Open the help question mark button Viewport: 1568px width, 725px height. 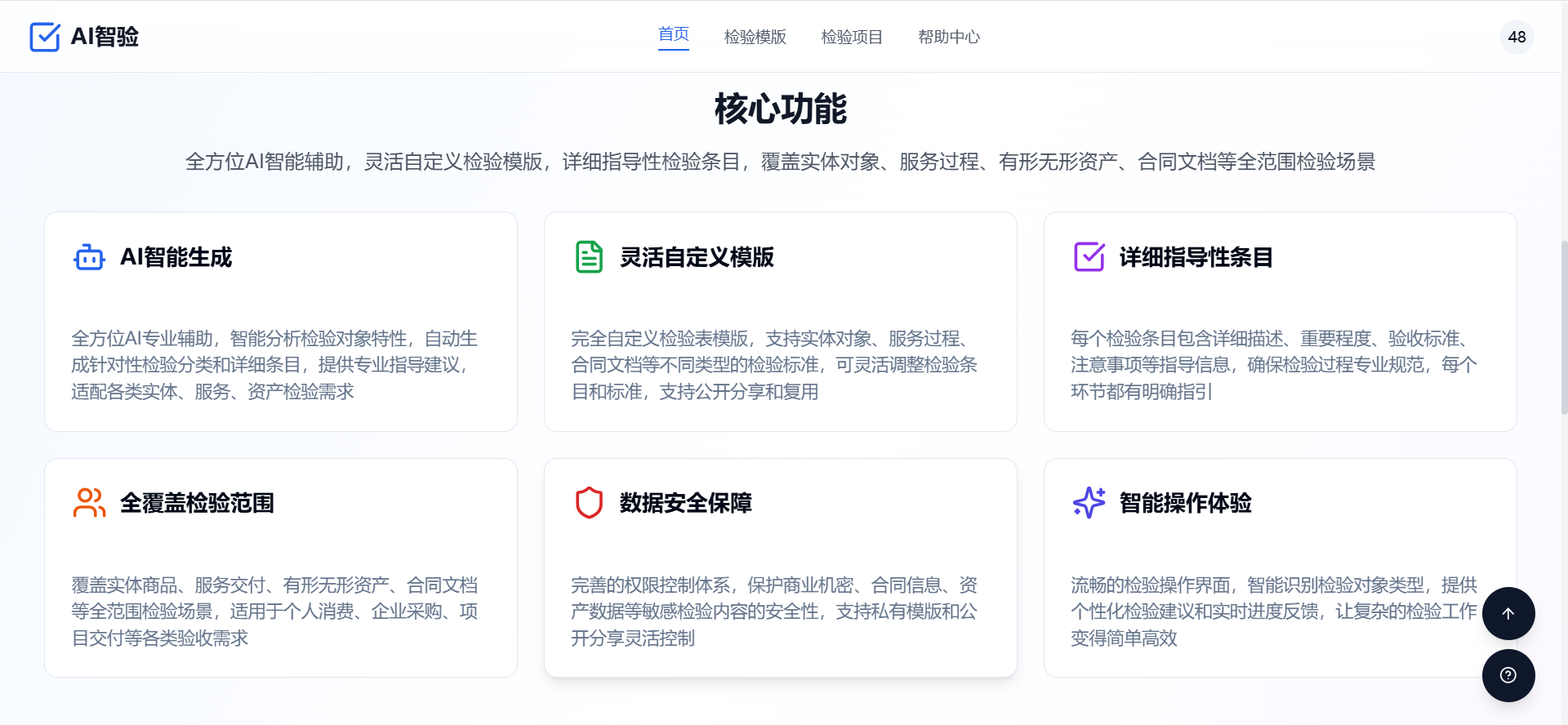pos(1508,675)
